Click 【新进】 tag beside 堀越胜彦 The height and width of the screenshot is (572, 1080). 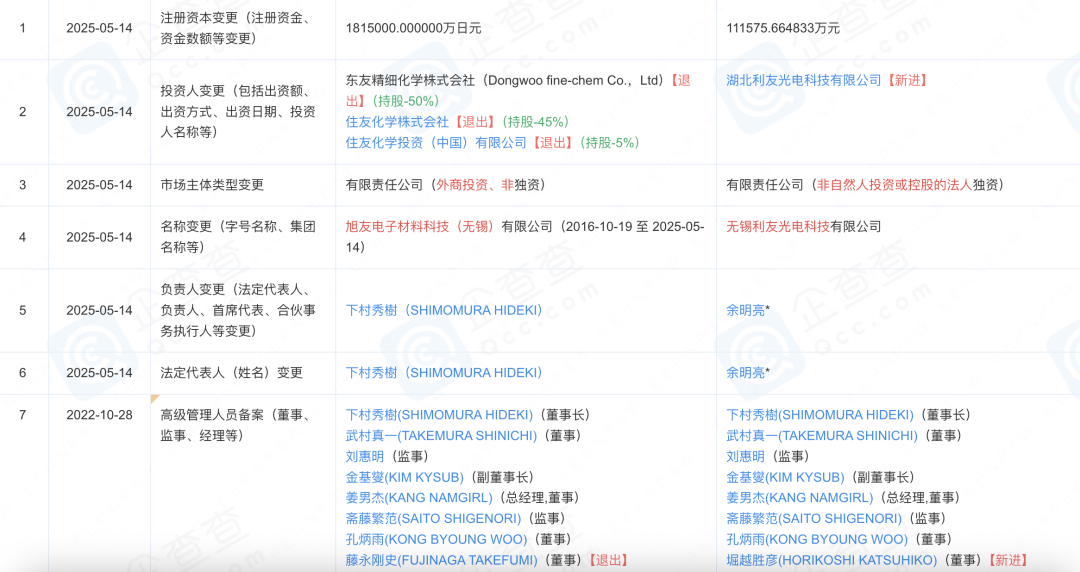point(1007,560)
